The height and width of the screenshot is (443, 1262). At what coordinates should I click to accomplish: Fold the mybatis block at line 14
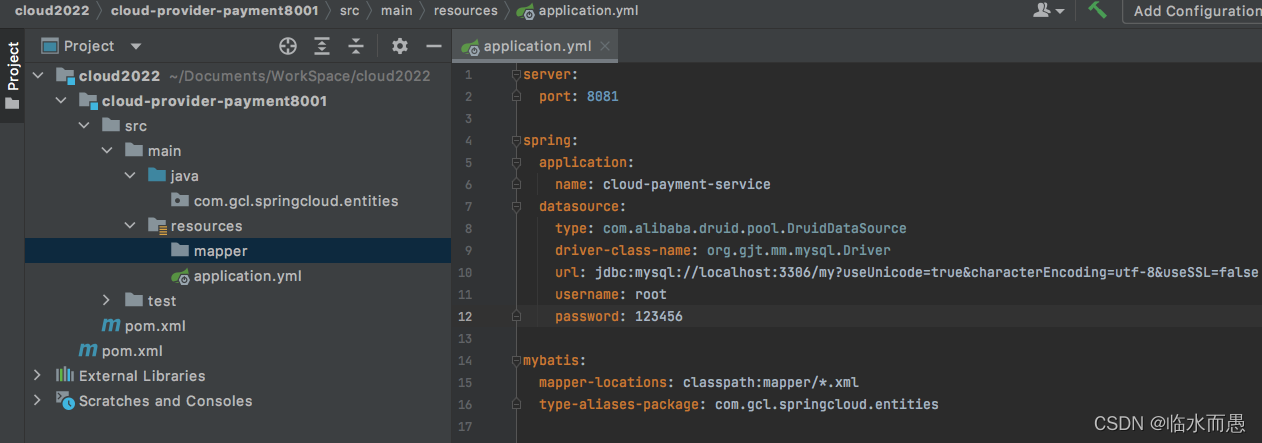pyautogui.click(x=516, y=360)
